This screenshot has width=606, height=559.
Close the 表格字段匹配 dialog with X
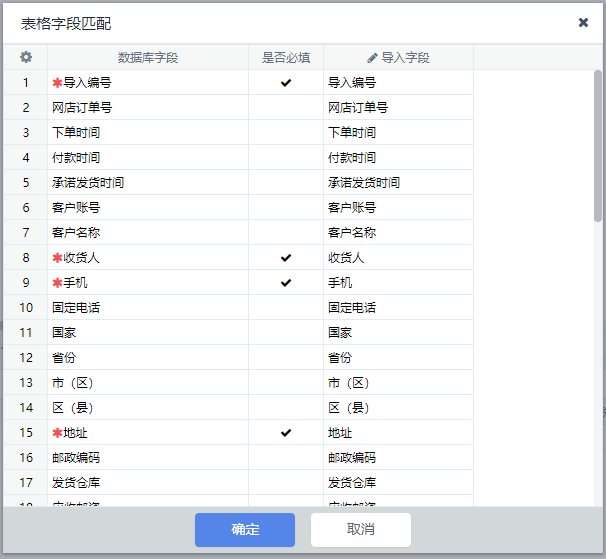[x=583, y=22]
